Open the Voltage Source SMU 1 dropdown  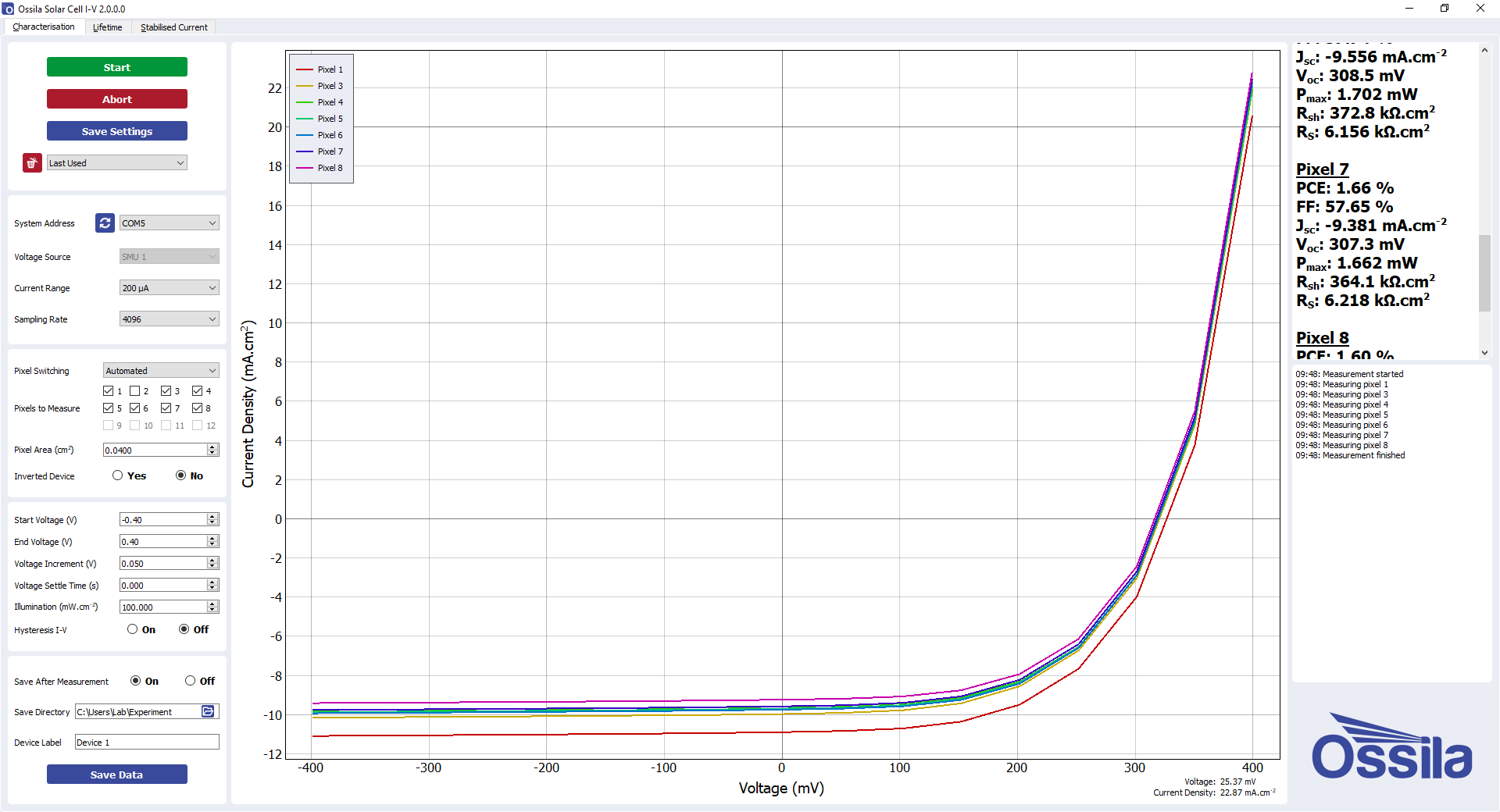[169, 256]
